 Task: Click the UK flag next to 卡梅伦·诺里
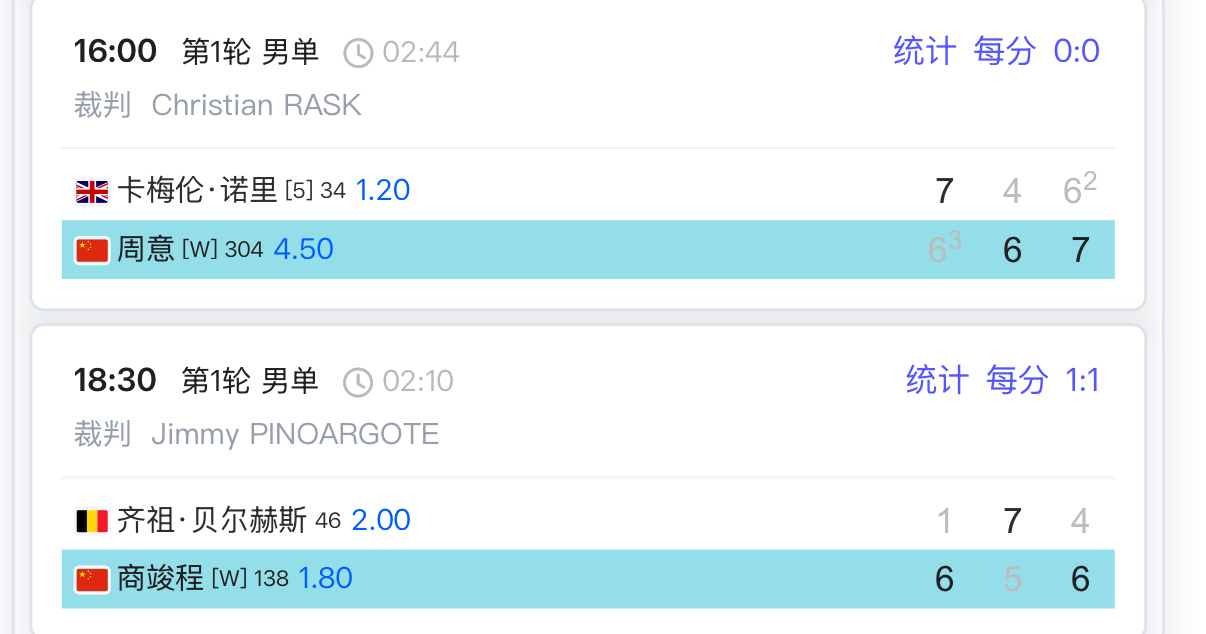pos(92,191)
